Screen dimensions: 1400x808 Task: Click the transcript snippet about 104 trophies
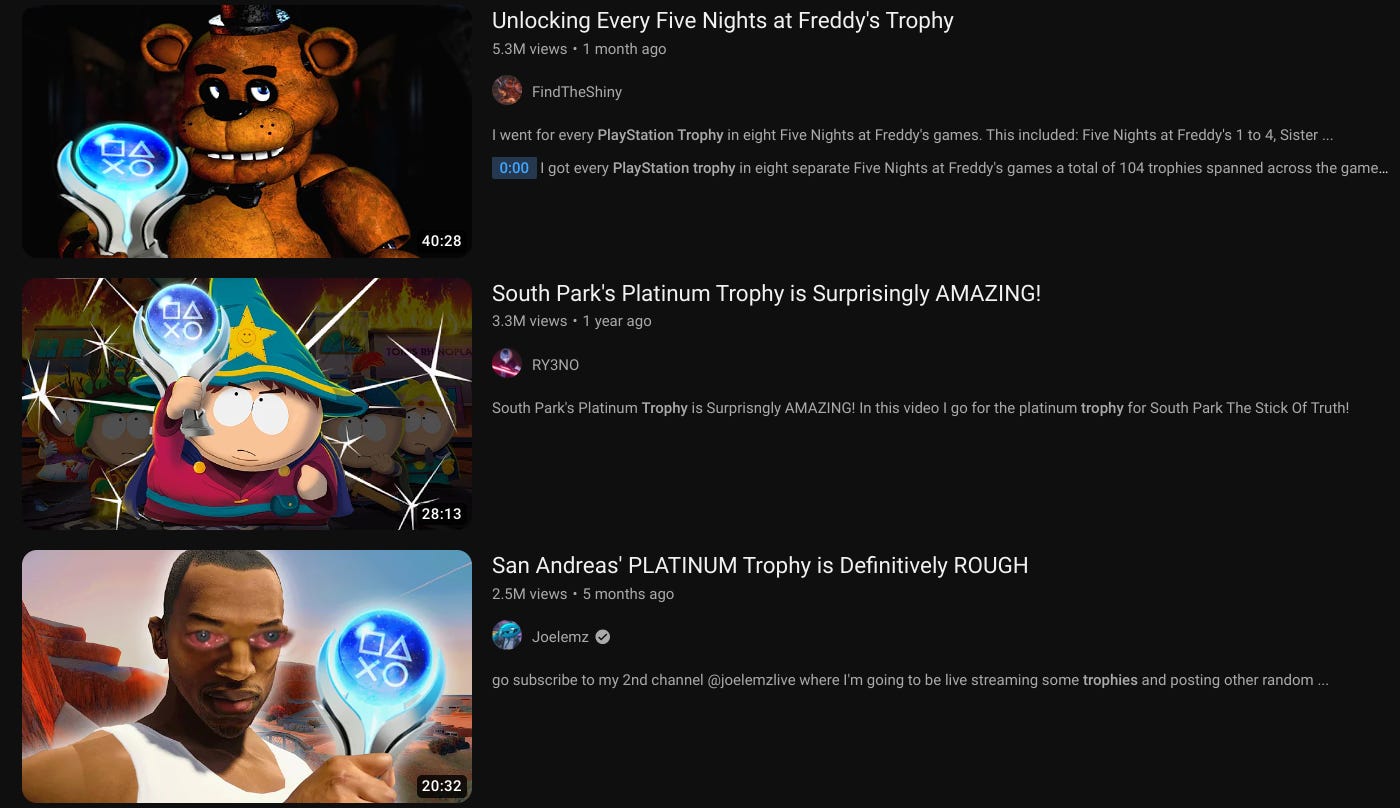tap(964, 168)
